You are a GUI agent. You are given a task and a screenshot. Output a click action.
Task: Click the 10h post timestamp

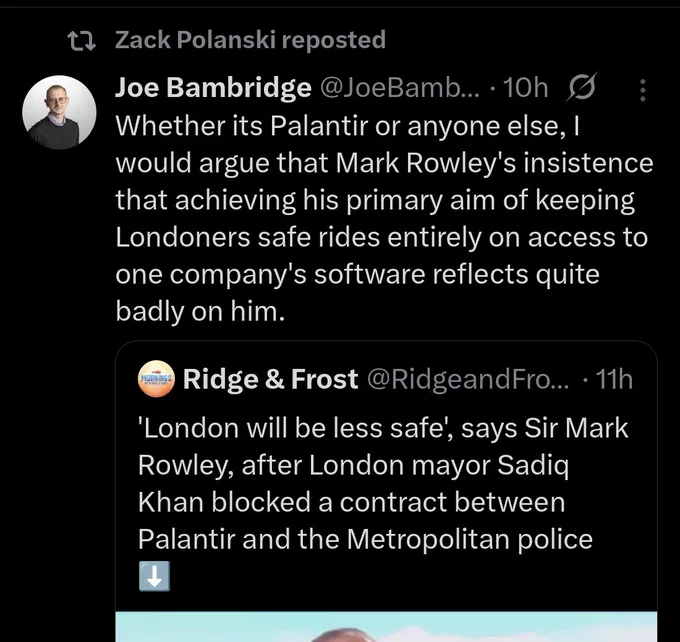point(525,88)
